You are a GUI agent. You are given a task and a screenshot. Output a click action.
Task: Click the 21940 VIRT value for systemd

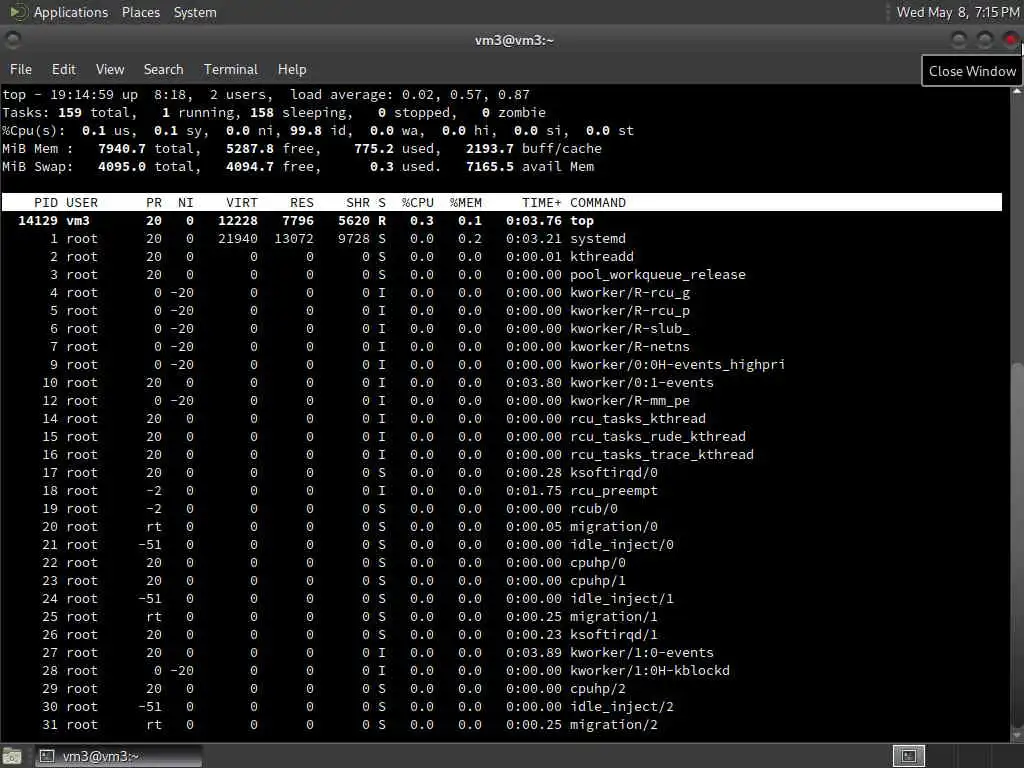coord(238,239)
